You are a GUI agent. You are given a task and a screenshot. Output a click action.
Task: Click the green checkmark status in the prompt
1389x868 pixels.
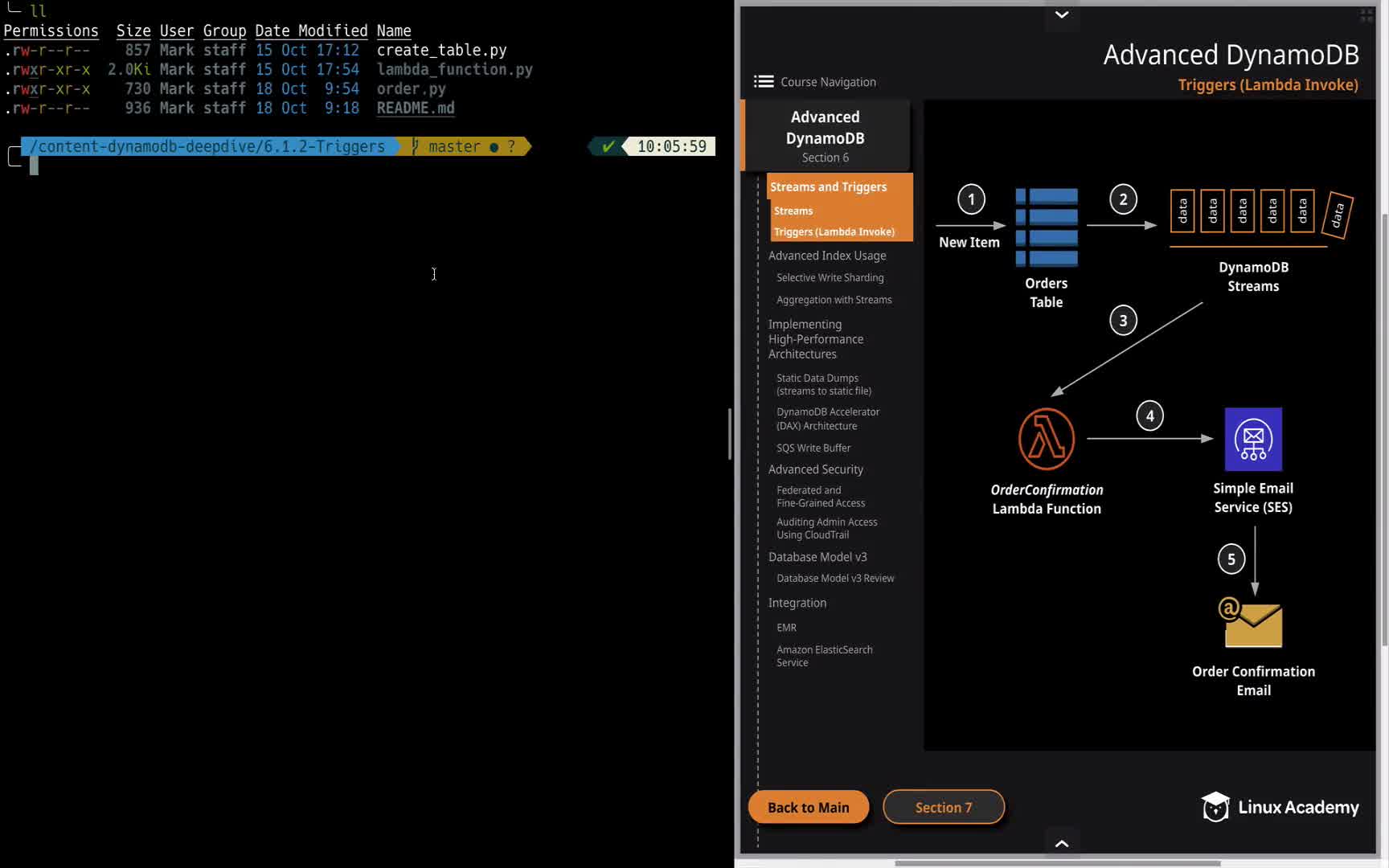(608, 146)
